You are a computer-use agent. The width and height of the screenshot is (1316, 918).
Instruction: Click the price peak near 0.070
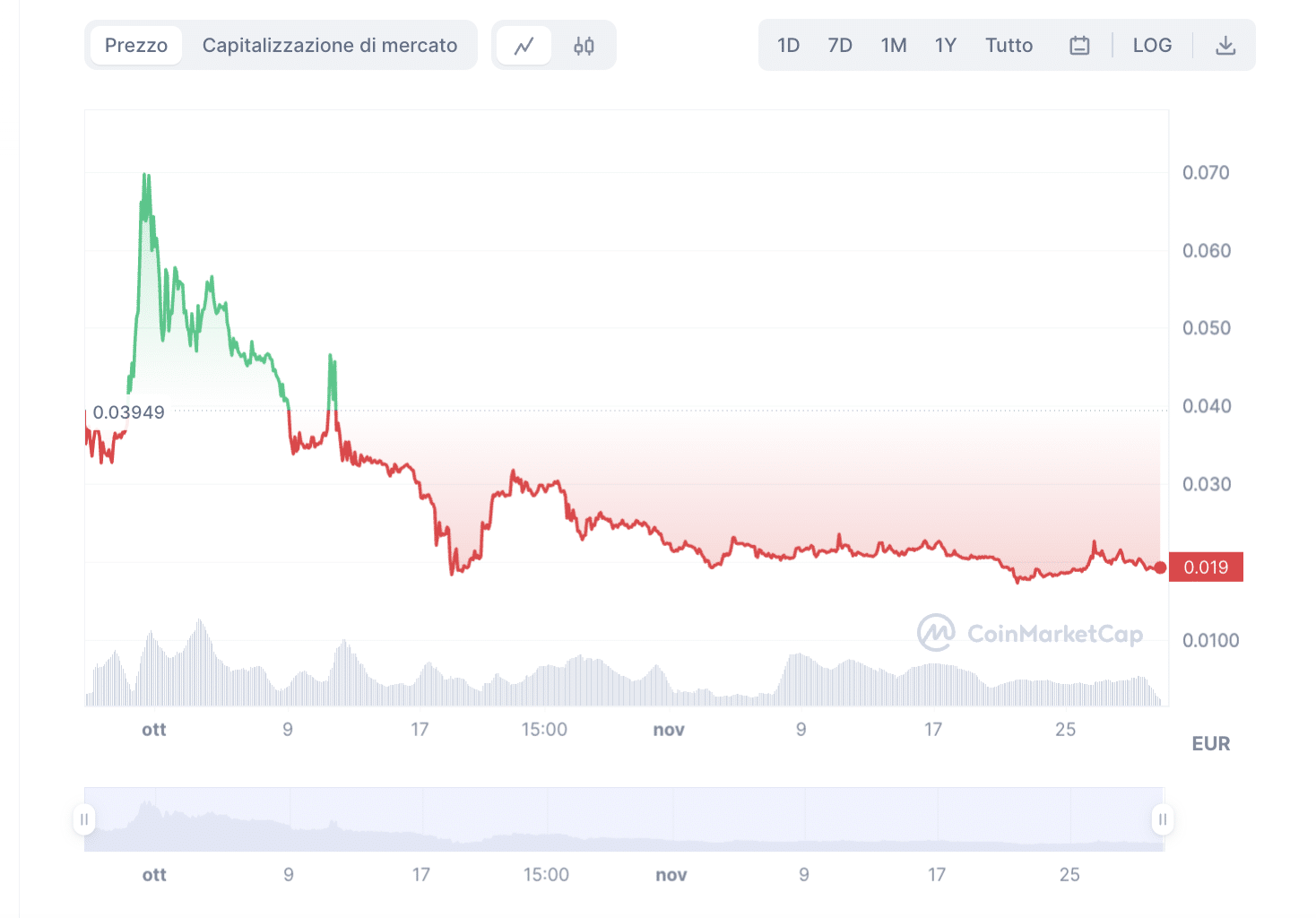[x=146, y=176]
